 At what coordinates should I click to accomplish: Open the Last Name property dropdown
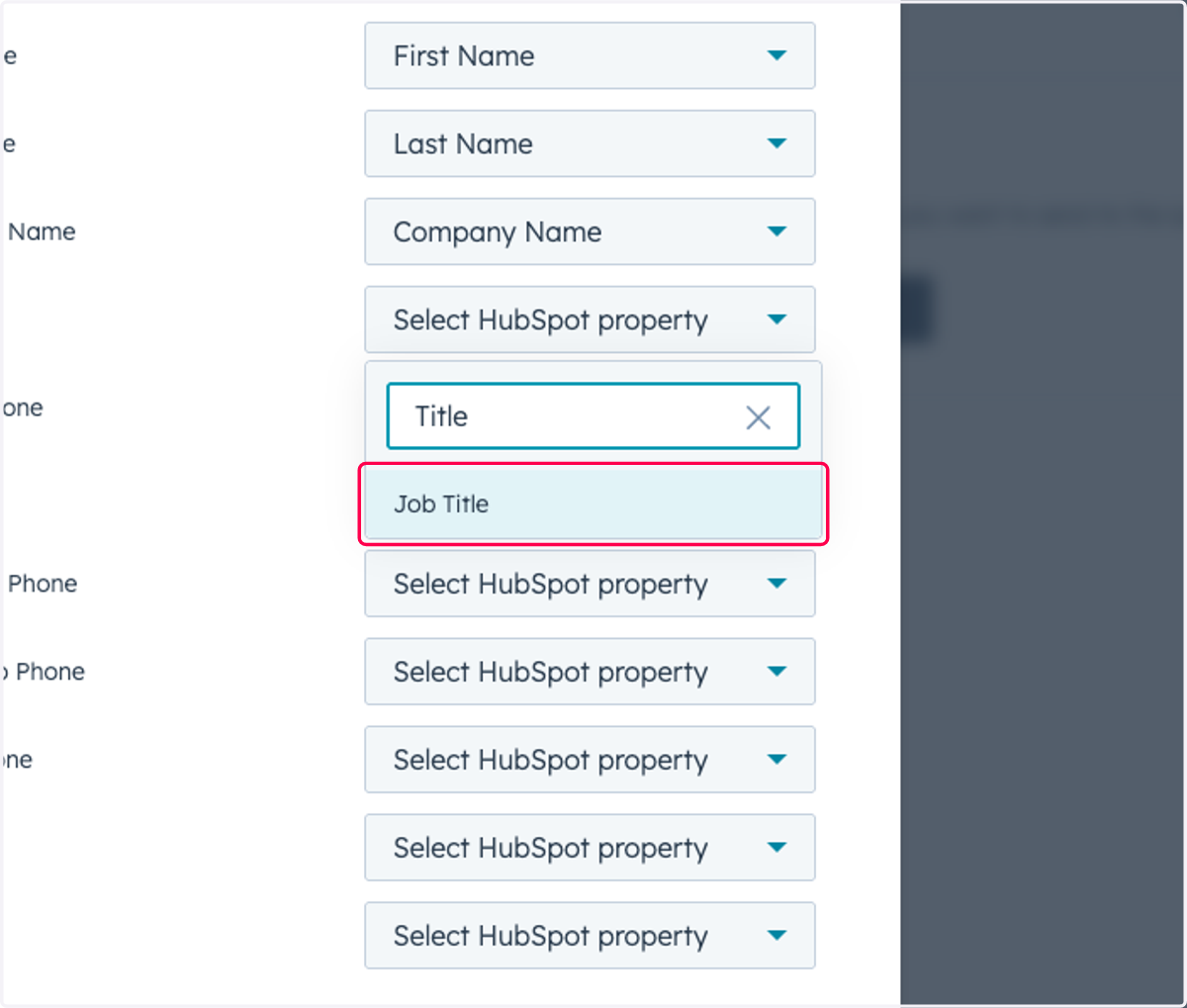point(590,143)
